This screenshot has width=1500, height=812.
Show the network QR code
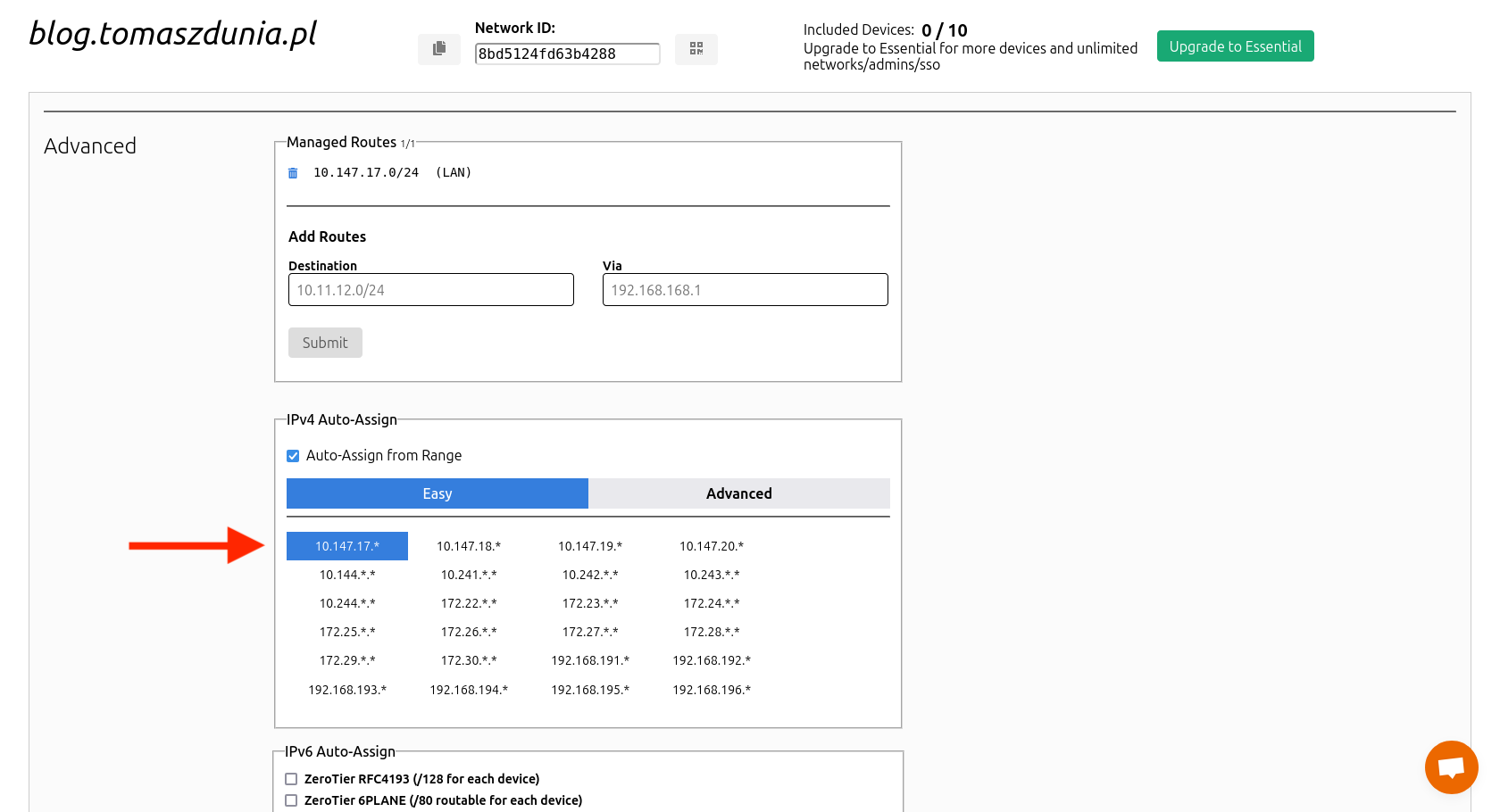coord(696,49)
